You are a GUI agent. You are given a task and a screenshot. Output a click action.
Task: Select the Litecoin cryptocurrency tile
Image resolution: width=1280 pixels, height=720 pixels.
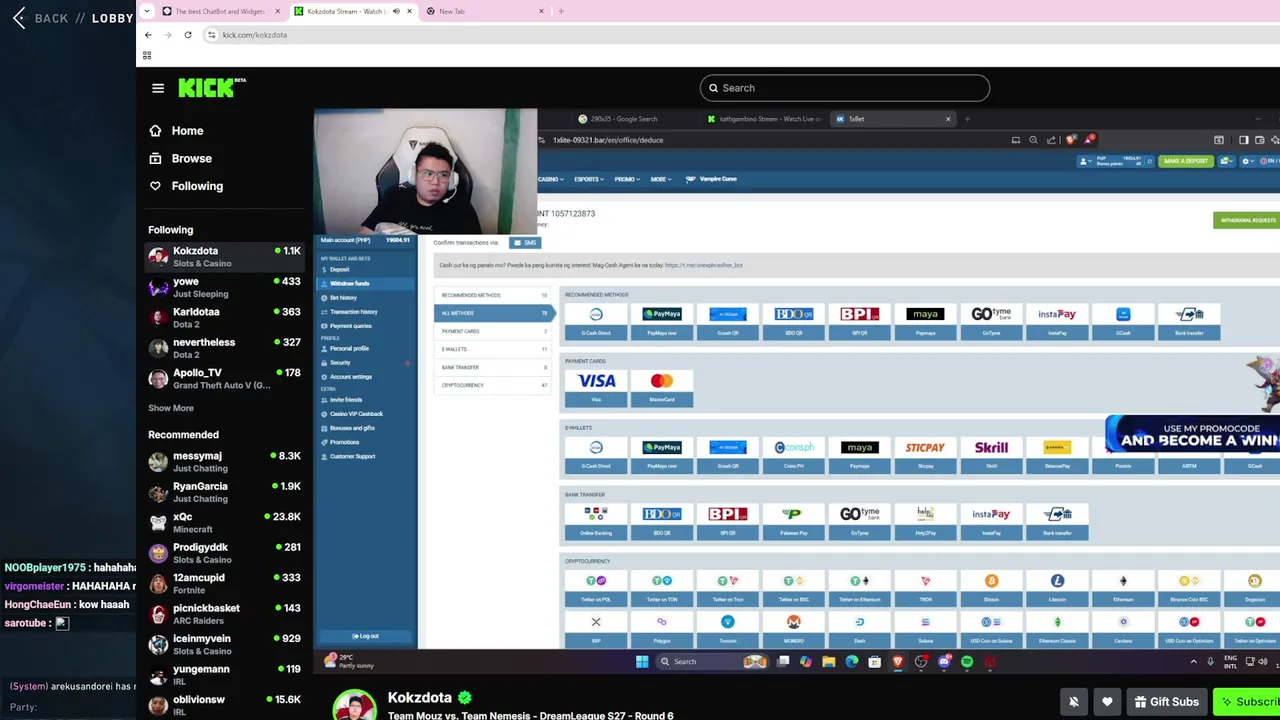(1057, 587)
